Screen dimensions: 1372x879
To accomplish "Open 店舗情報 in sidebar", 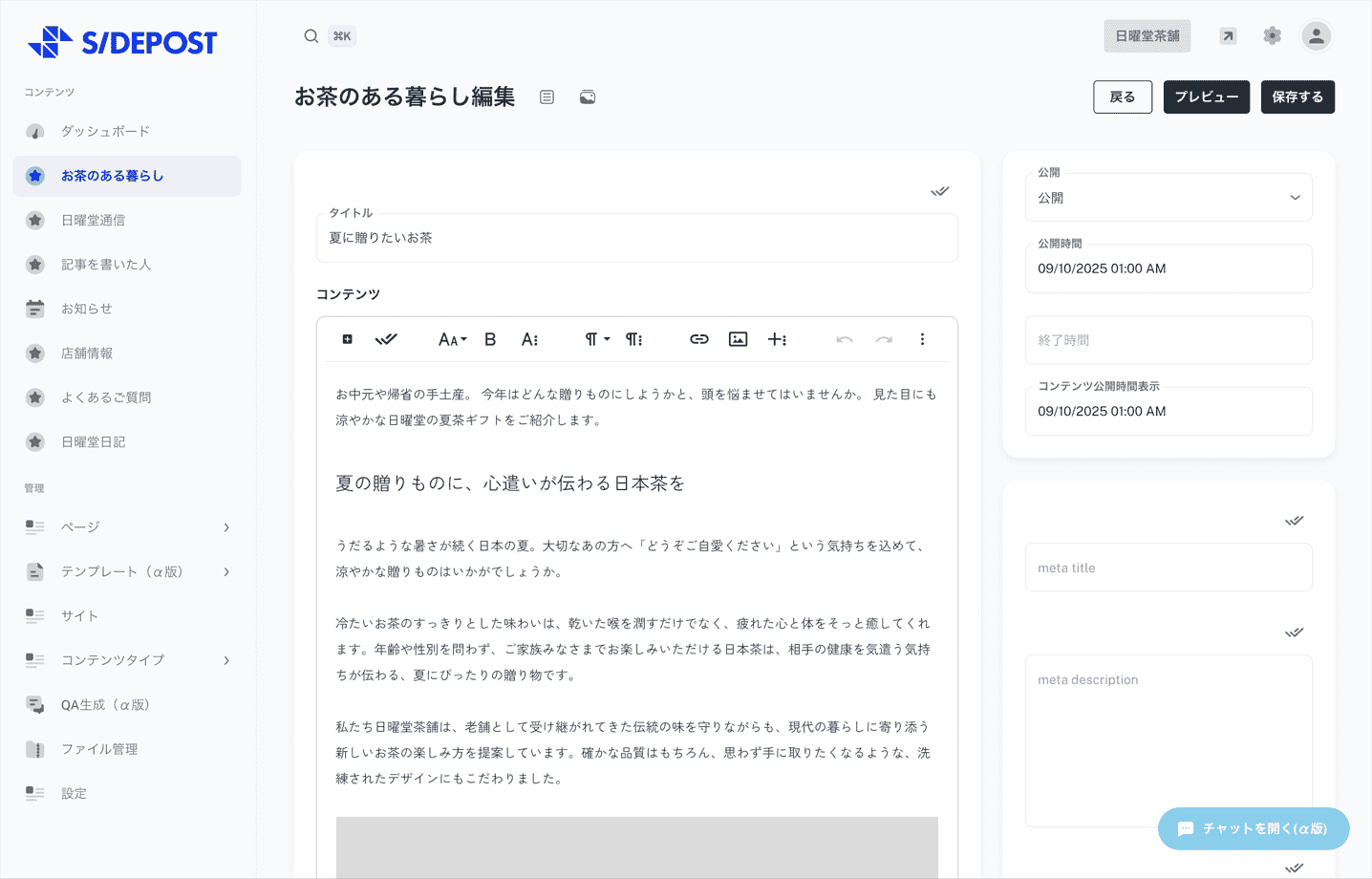I will pyautogui.click(x=127, y=354).
